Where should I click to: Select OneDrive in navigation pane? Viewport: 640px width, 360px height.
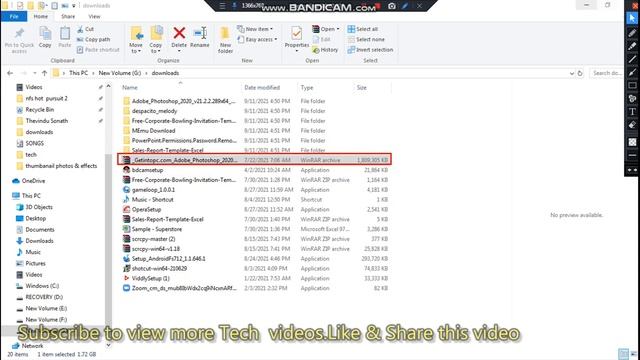[x=33, y=181]
